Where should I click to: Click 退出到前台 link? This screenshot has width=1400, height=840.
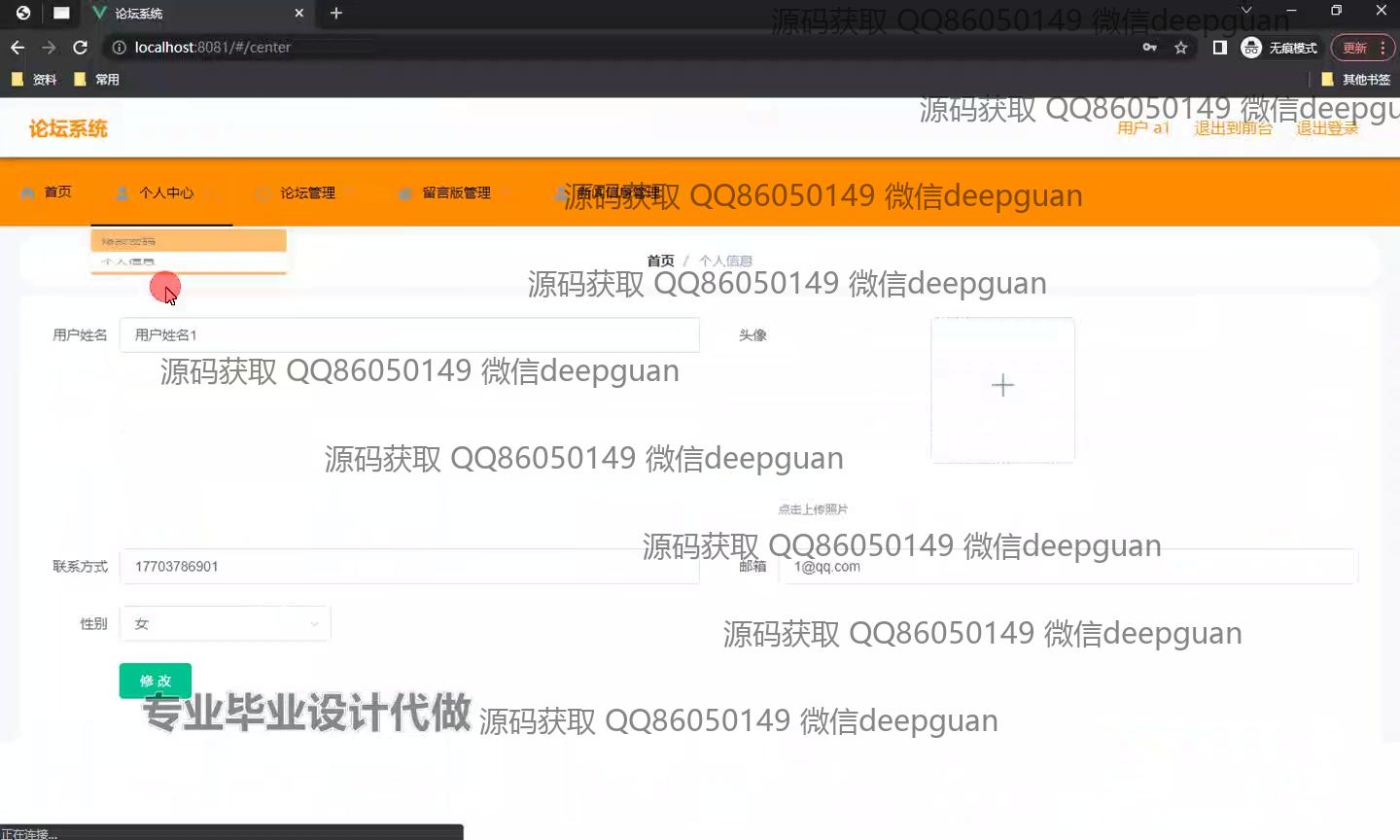[1233, 128]
